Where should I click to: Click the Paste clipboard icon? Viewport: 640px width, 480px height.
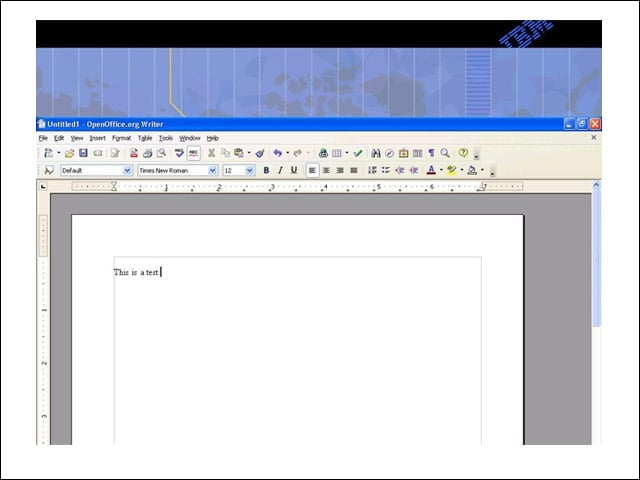(x=239, y=153)
